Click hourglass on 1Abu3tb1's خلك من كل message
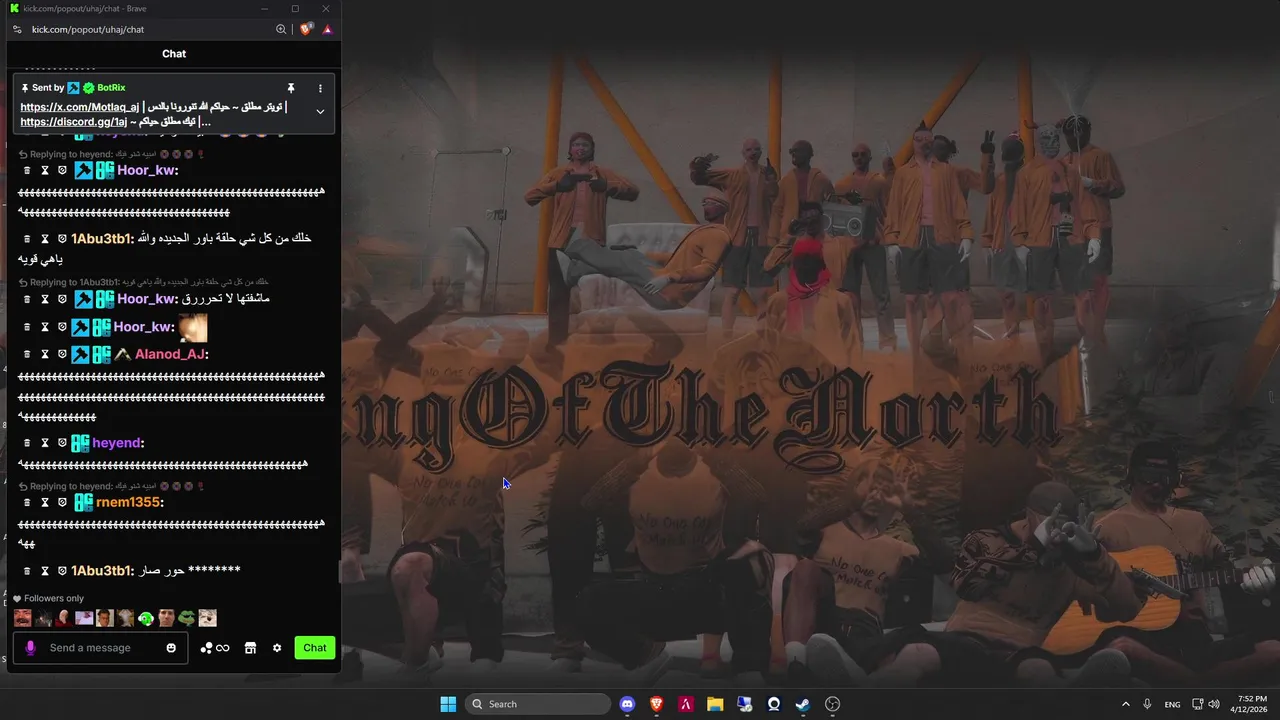Image resolution: width=1280 pixels, height=720 pixels. pyautogui.click(x=45, y=239)
